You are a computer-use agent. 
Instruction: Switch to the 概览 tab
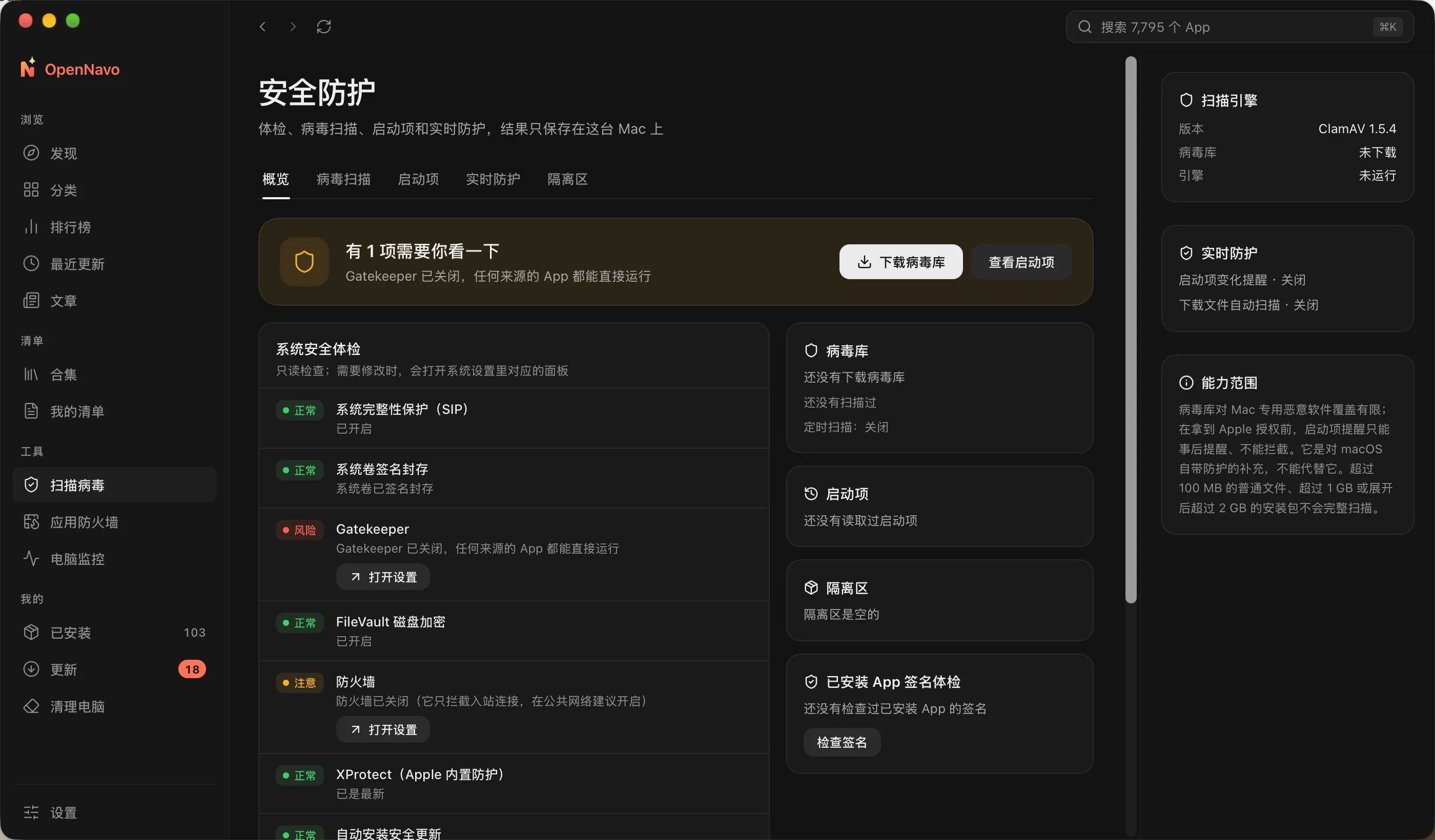pyautogui.click(x=276, y=179)
